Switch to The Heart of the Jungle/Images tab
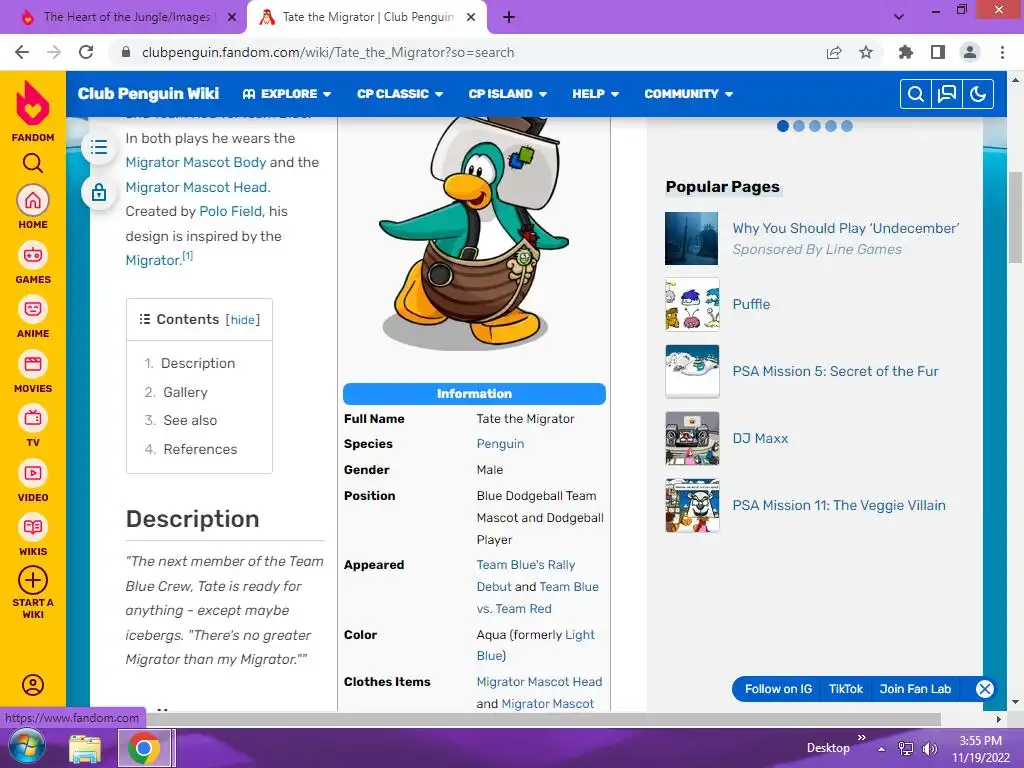This screenshot has height=768, width=1024. click(x=127, y=17)
